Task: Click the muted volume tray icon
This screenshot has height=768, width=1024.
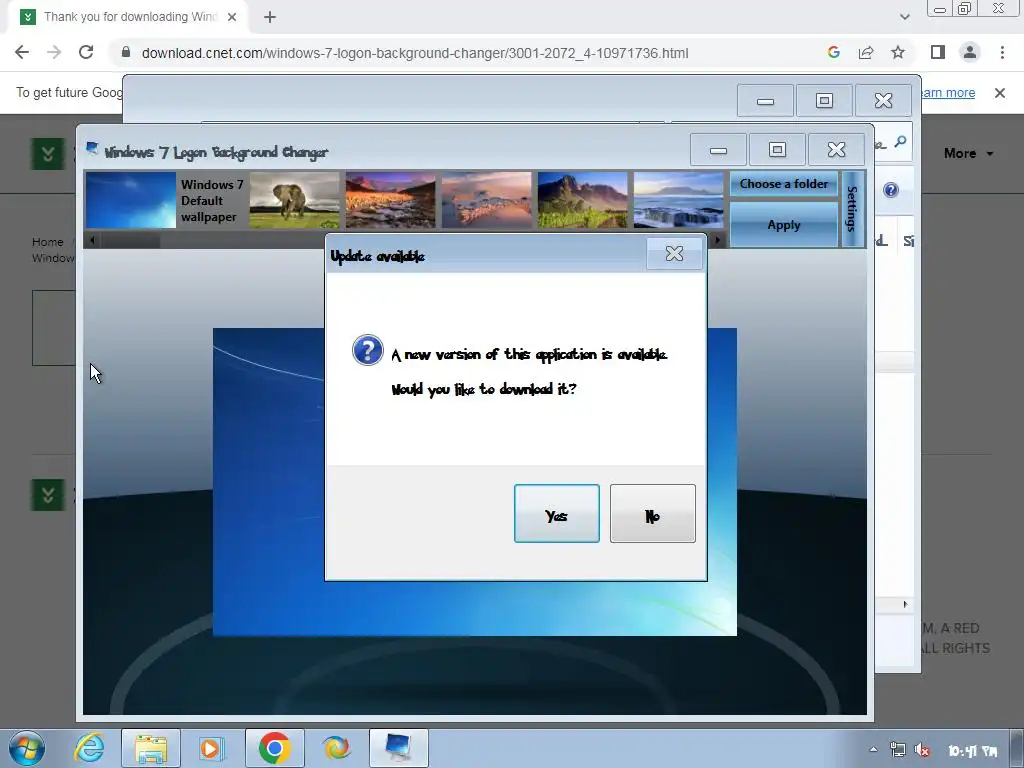Action: tap(922, 750)
